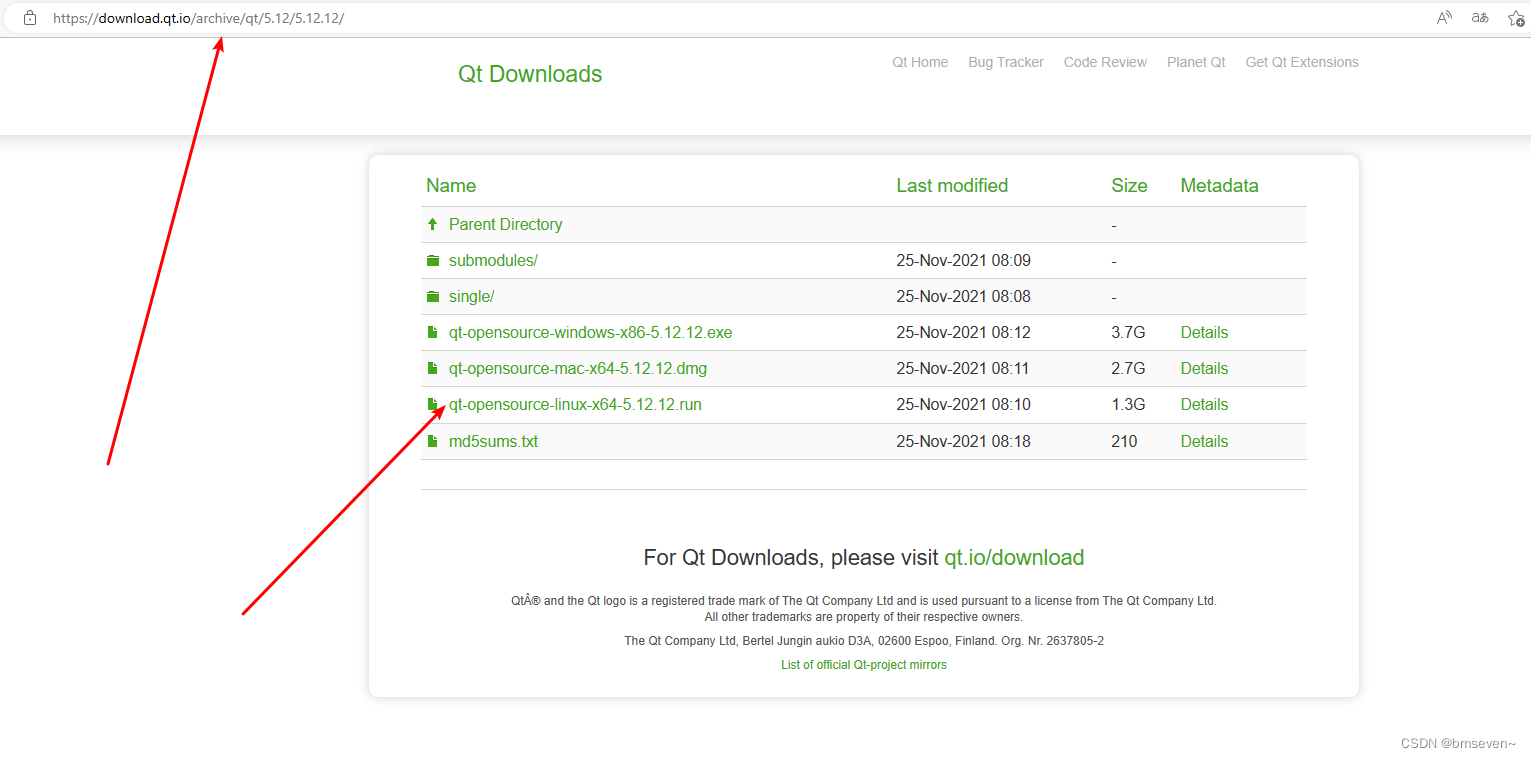Image resolution: width=1531 pixels, height=758 pixels.
Task: Download qt-opensource-windows-x86-5.12.12.exe
Action: [591, 332]
